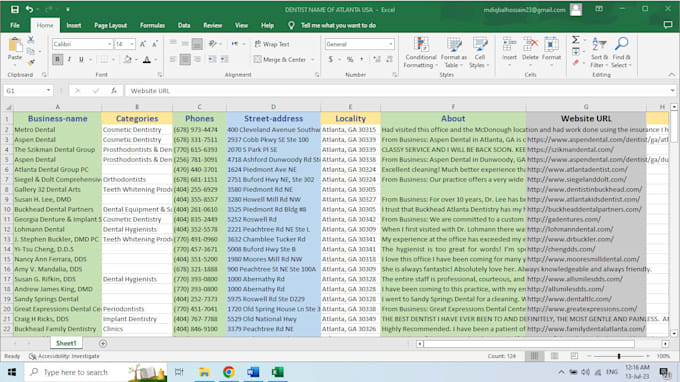Open the Format cells menu
Image resolution: width=680 pixels, height=382 pixels.
coord(551,52)
